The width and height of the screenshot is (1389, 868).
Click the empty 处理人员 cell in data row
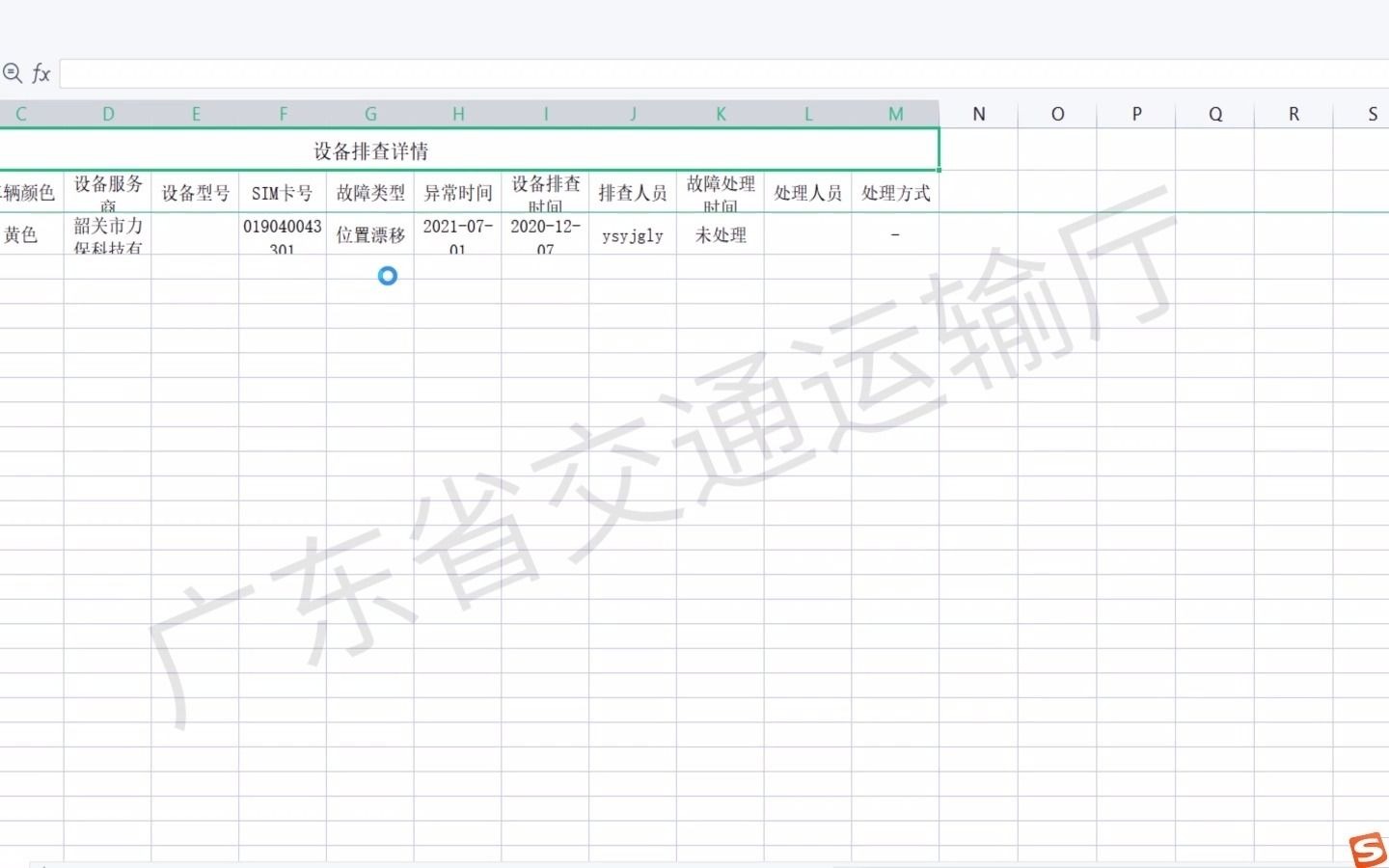point(808,234)
